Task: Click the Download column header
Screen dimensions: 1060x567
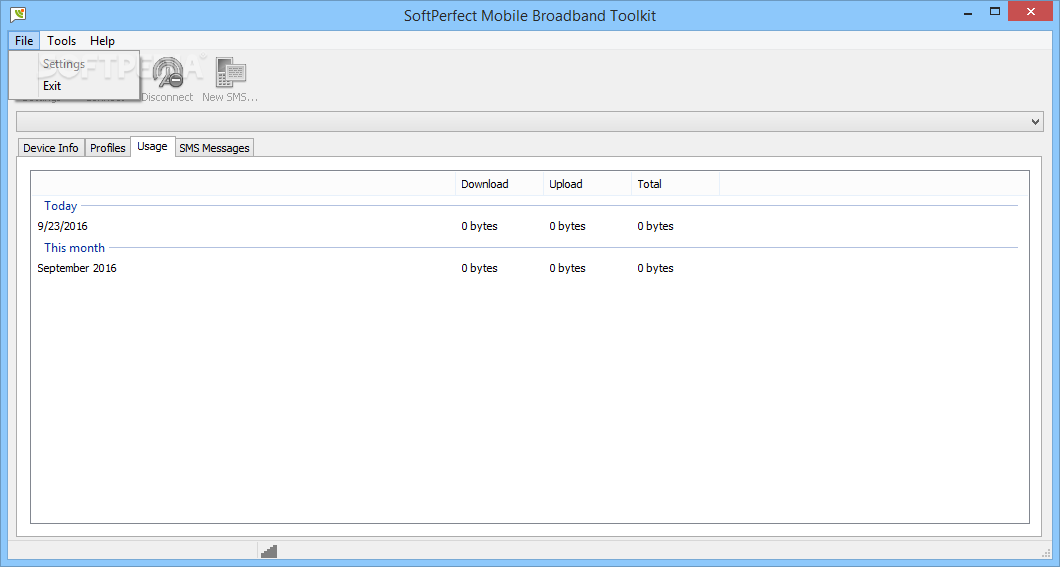Action: [499, 184]
